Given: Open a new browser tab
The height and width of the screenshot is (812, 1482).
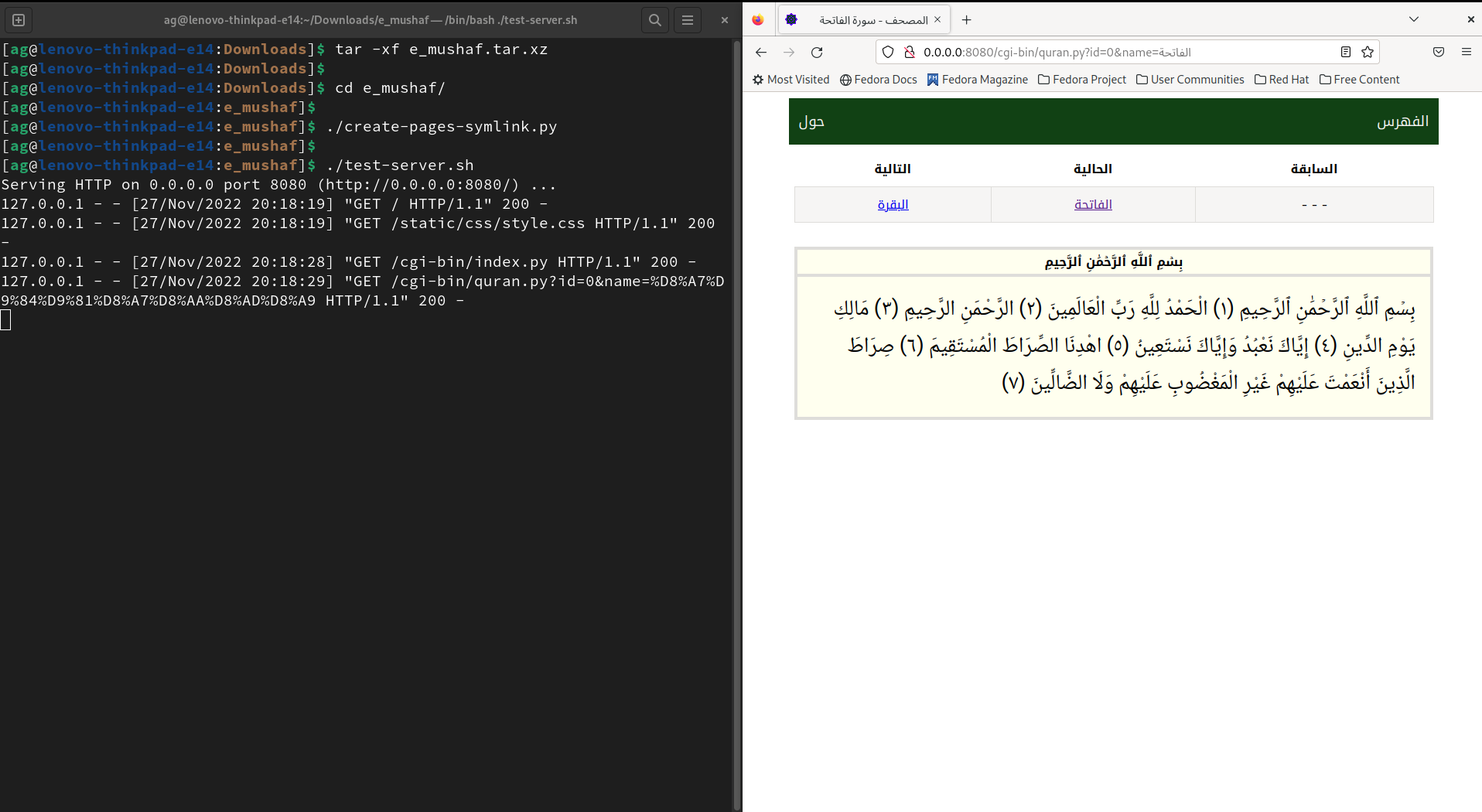Looking at the screenshot, I should (x=966, y=20).
